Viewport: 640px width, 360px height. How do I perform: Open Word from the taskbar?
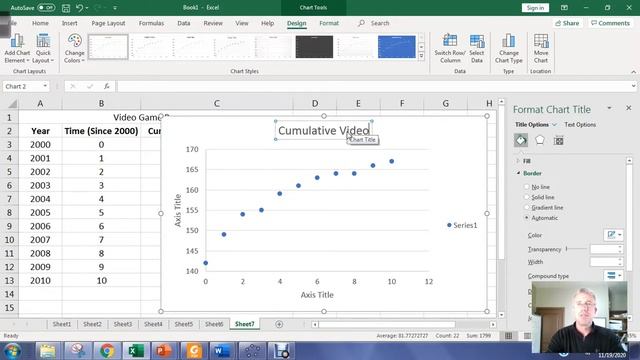click(x=222, y=351)
